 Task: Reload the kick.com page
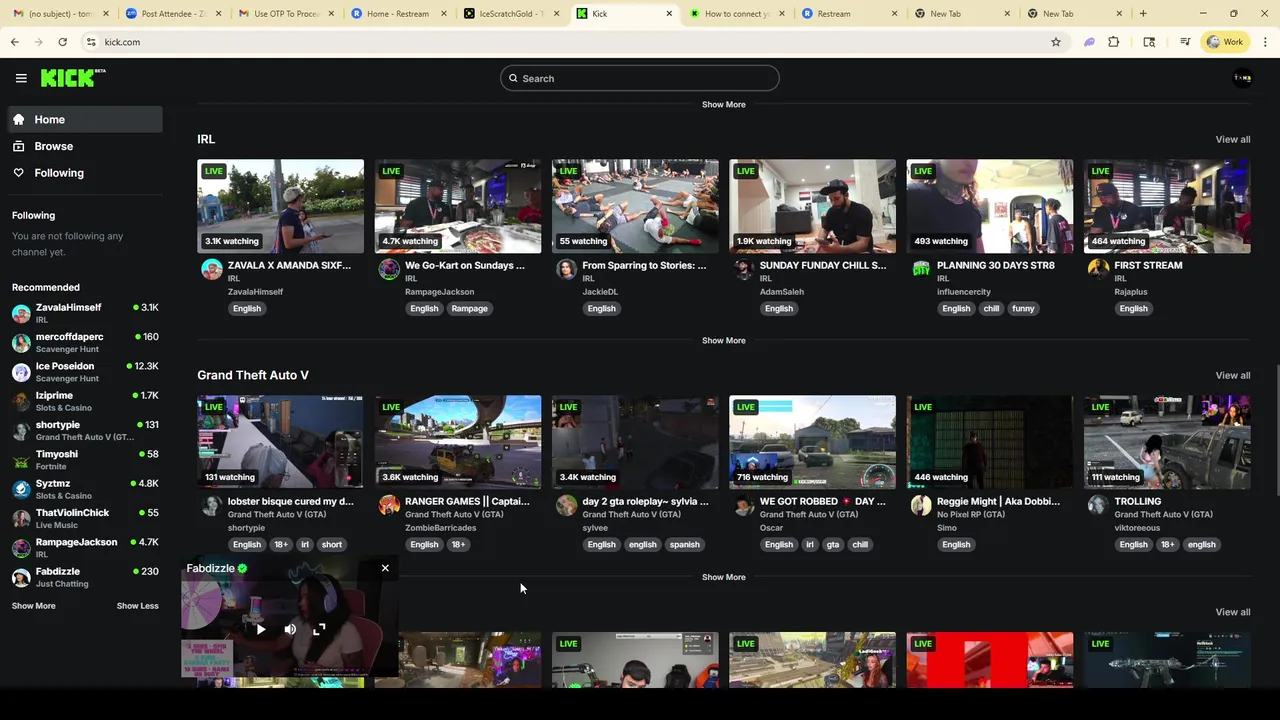click(x=62, y=42)
